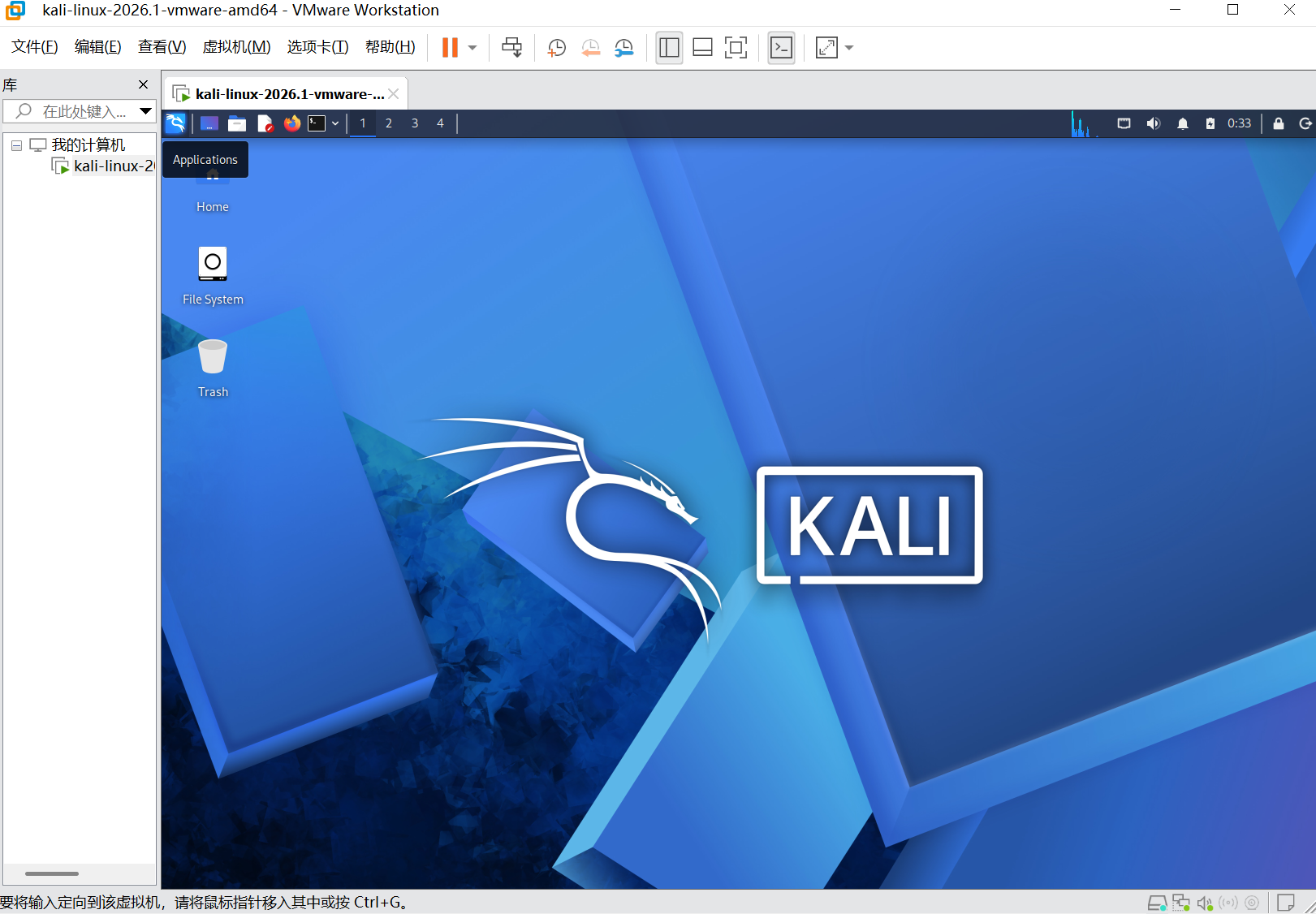Click the 0:33 clock in Kali panel
Screen dimensions: 1316x914
(x=1240, y=123)
